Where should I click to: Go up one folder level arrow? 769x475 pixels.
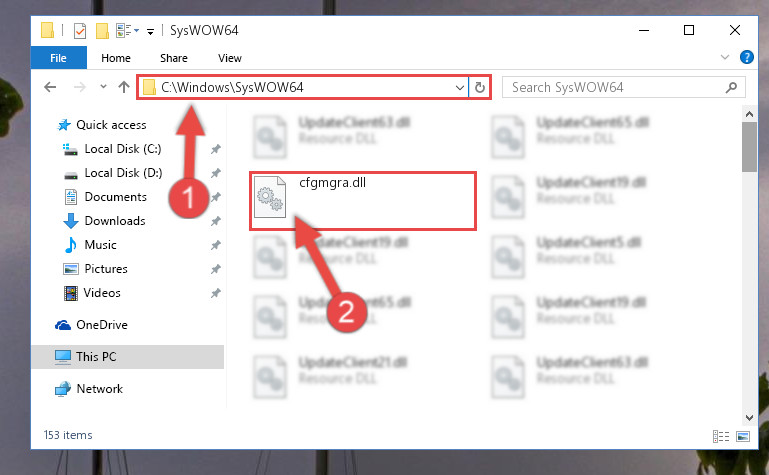[124, 87]
